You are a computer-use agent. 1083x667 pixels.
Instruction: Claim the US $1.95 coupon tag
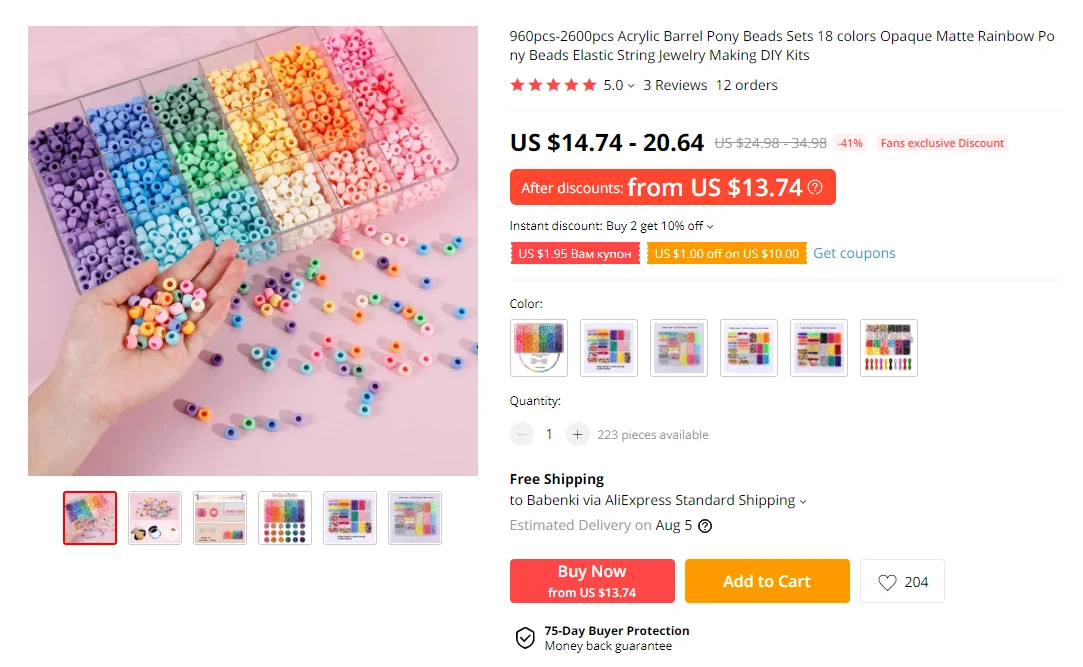[574, 254]
